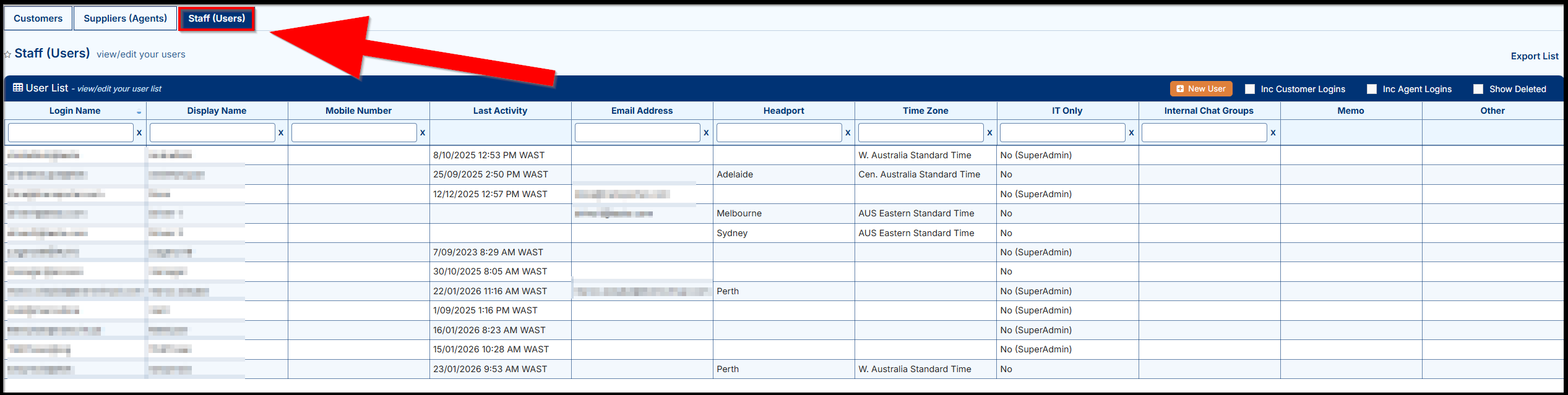Clear the Mobile Number filter with x
The height and width of the screenshot is (395, 1568).
tap(423, 132)
